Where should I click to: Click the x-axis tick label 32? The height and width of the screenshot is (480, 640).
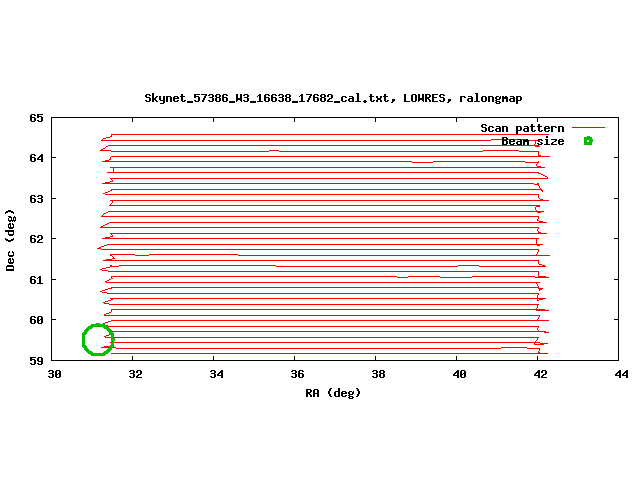tap(136, 374)
